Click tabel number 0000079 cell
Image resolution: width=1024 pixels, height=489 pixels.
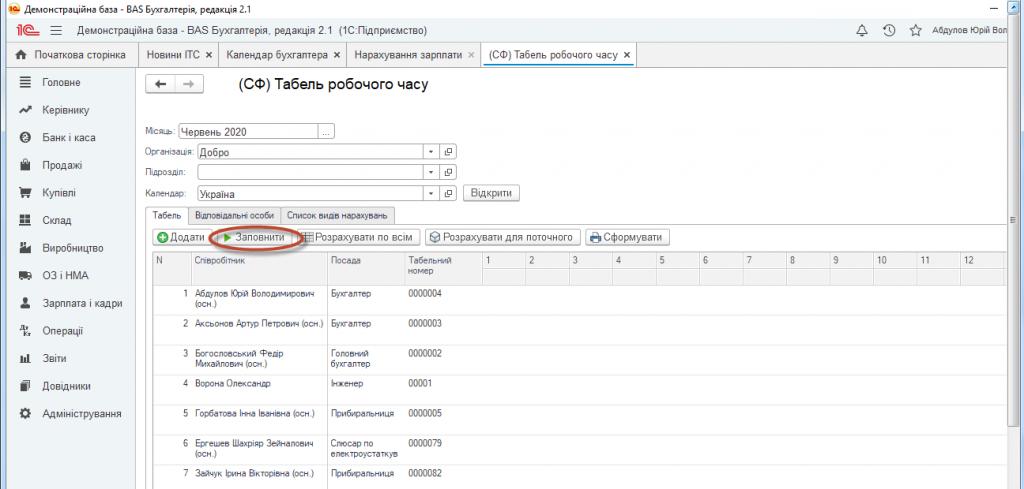[x=443, y=449]
